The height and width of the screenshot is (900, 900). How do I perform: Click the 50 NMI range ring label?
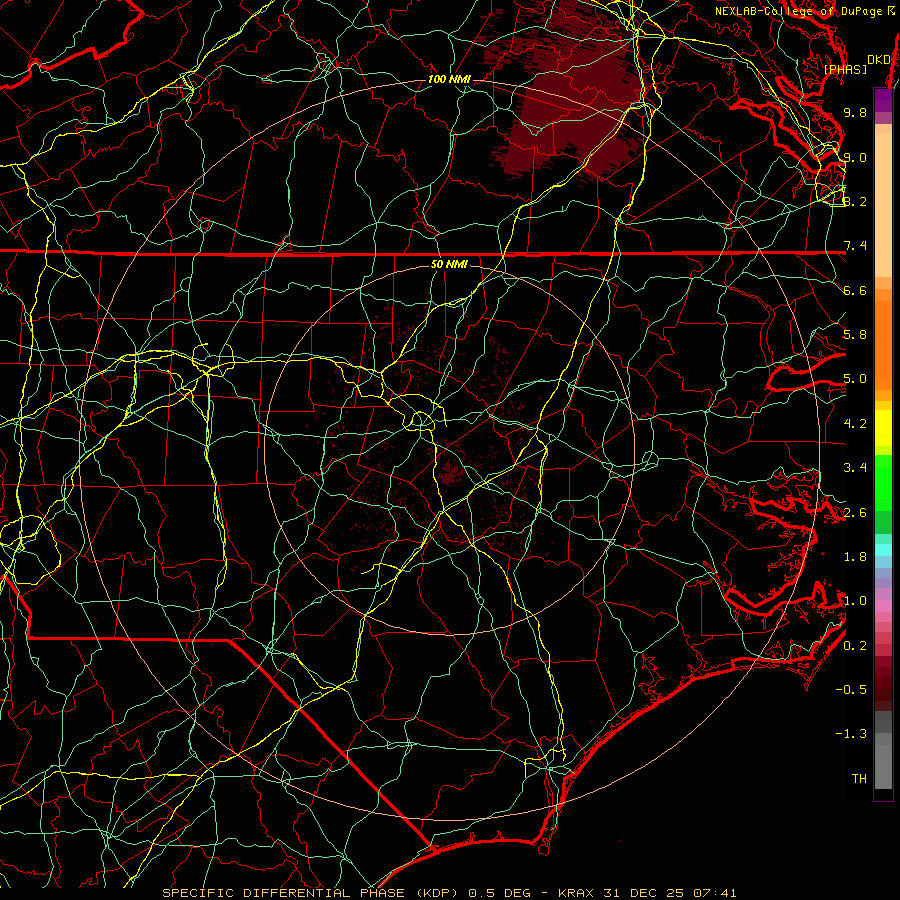(x=449, y=264)
